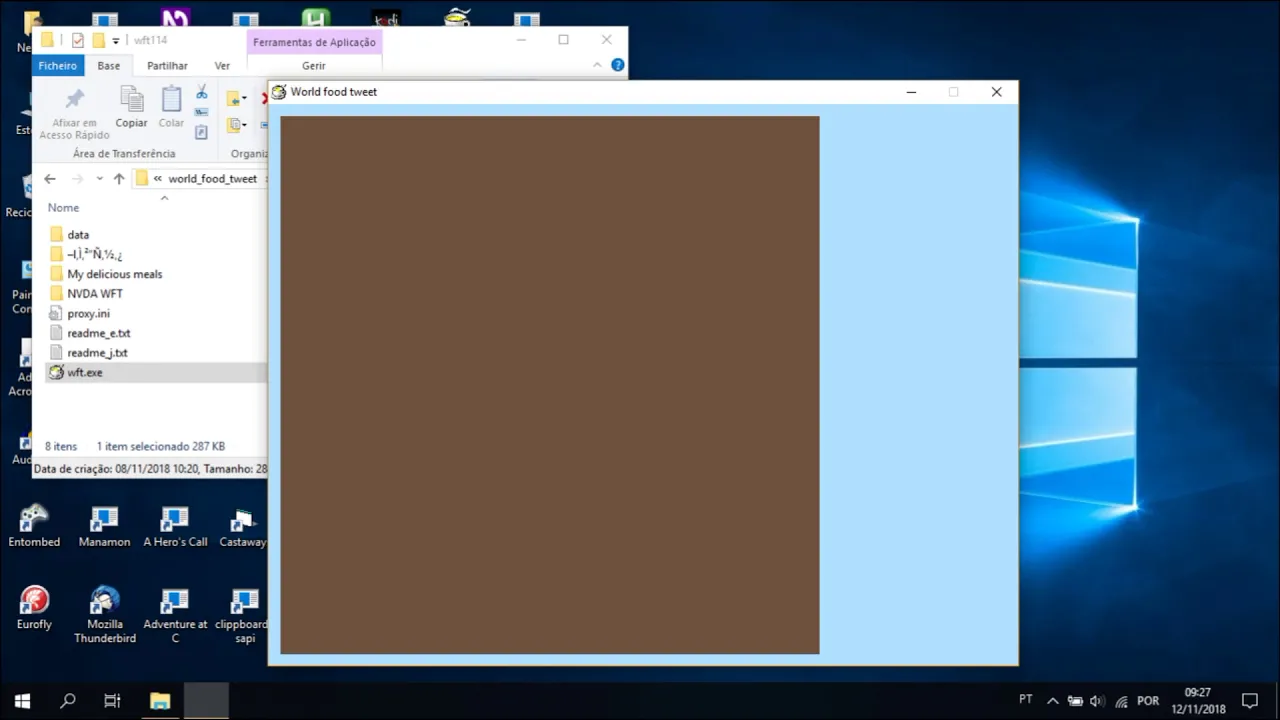Minimize the World food tweet window

point(911,92)
